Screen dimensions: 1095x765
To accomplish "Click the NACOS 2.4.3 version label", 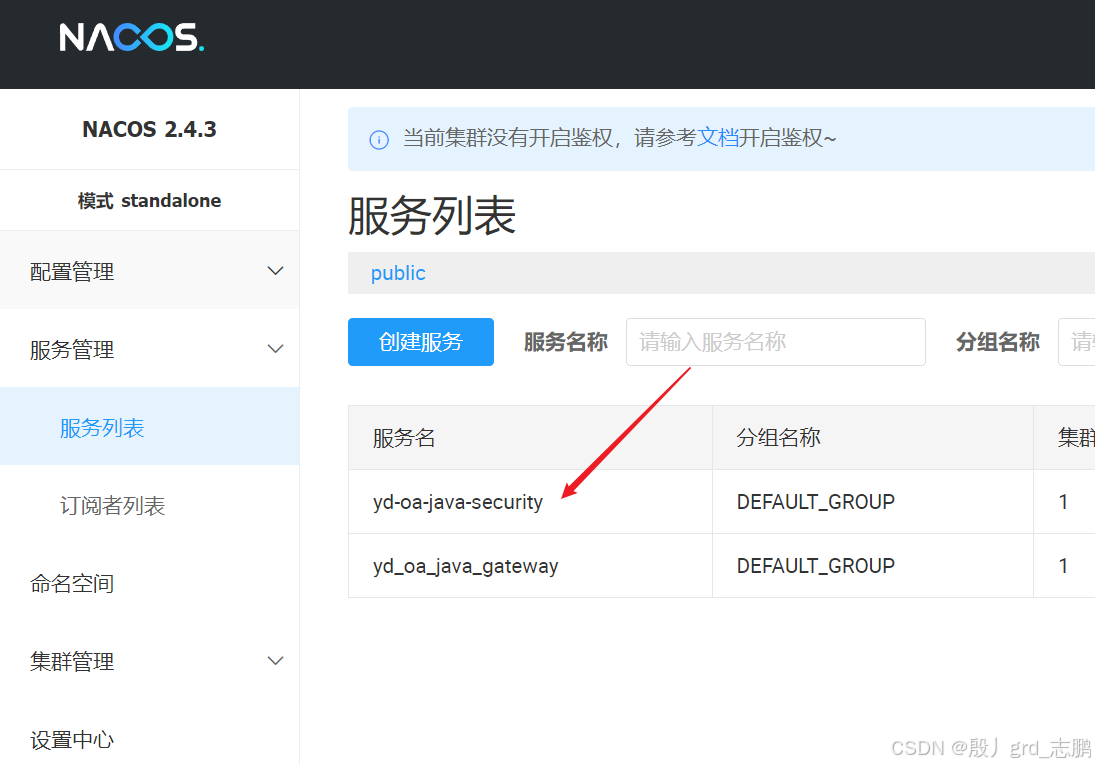I will point(149,129).
